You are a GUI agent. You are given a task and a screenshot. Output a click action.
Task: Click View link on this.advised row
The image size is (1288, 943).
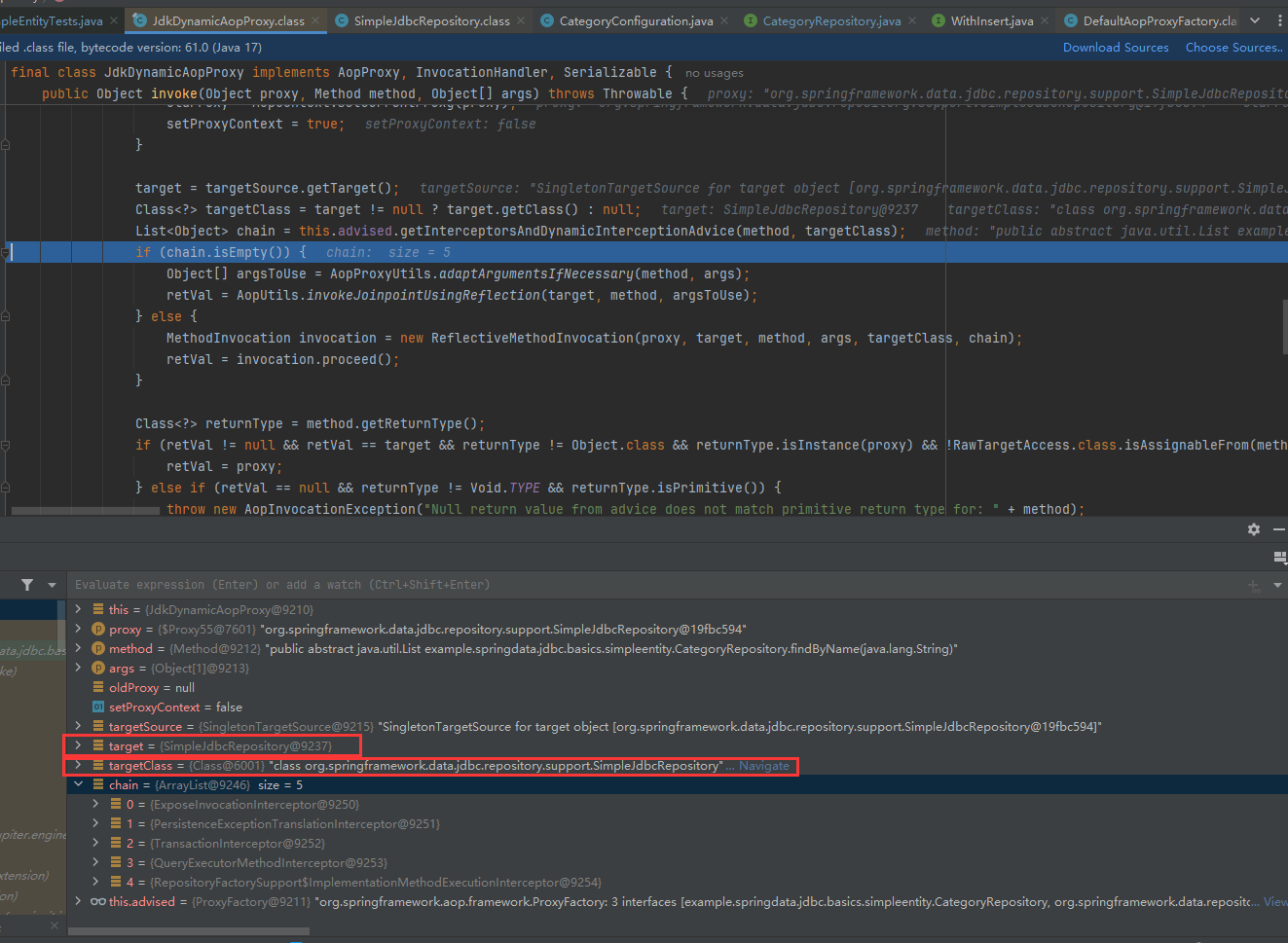click(x=1274, y=902)
